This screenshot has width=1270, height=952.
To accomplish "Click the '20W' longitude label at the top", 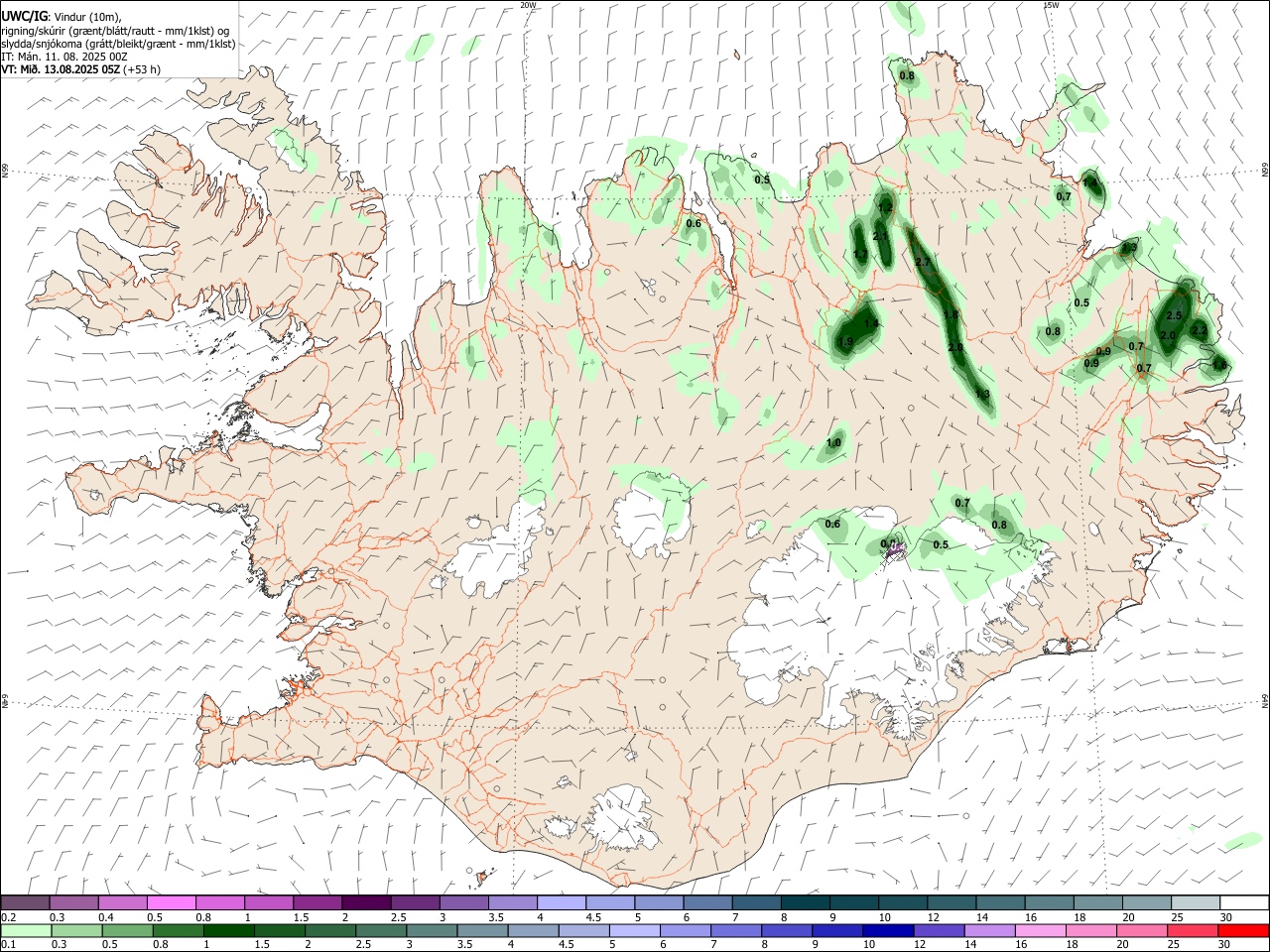I will click(528, 5).
